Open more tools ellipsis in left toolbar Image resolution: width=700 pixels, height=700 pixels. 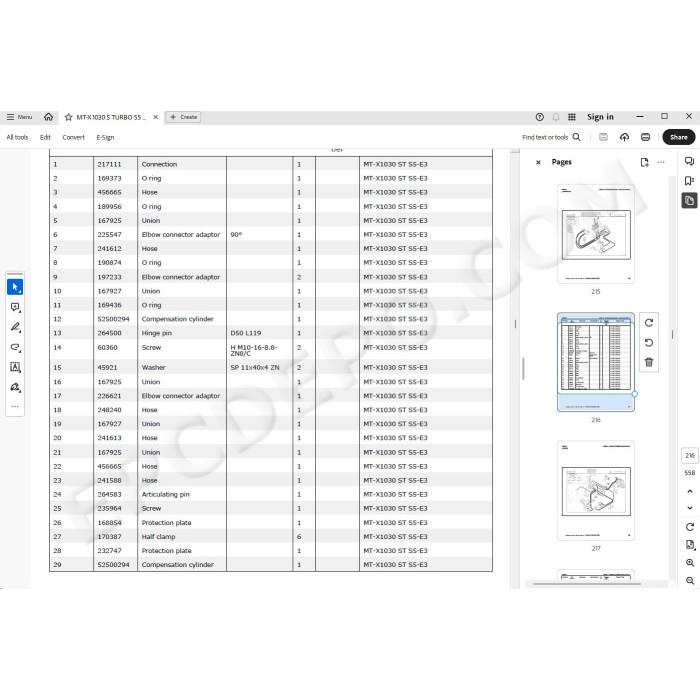tap(15, 406)
